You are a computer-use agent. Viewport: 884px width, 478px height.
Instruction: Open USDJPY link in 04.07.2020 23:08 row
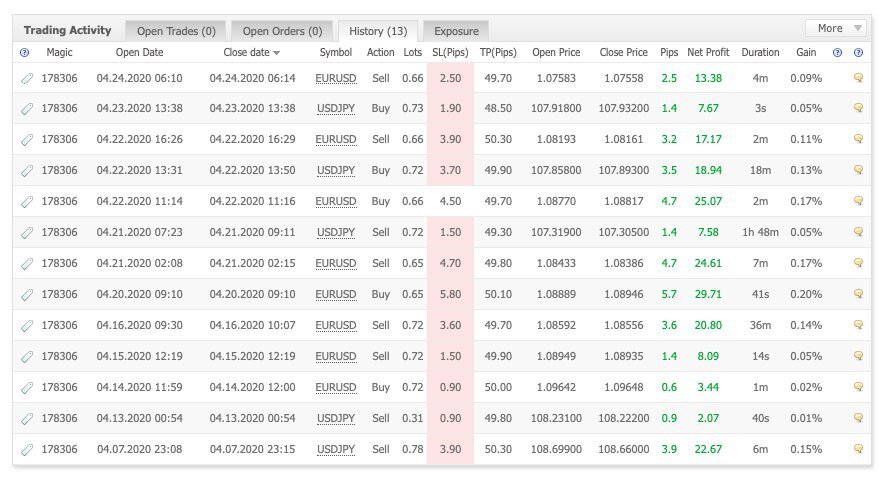tap(335, 449)
